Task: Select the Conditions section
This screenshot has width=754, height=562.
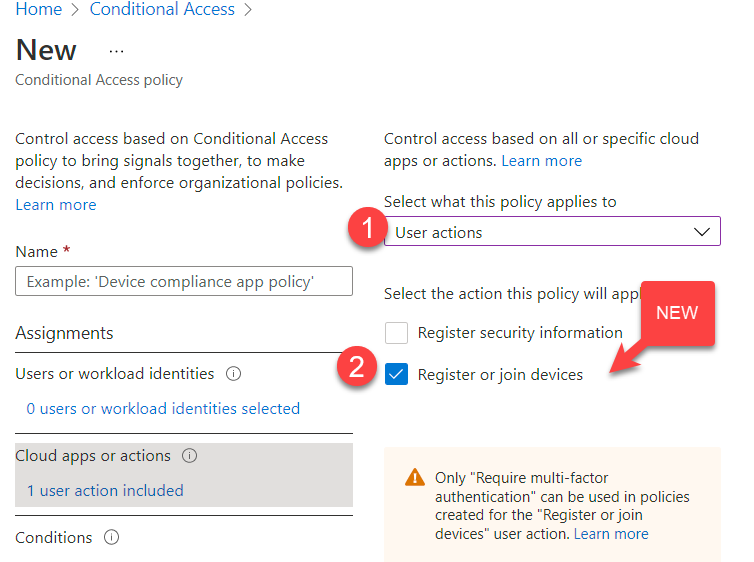Action: click(54, 538)
